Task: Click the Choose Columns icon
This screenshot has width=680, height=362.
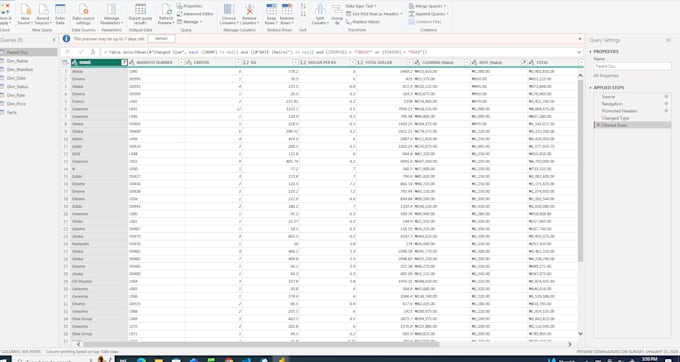Action: coord(229,10)
